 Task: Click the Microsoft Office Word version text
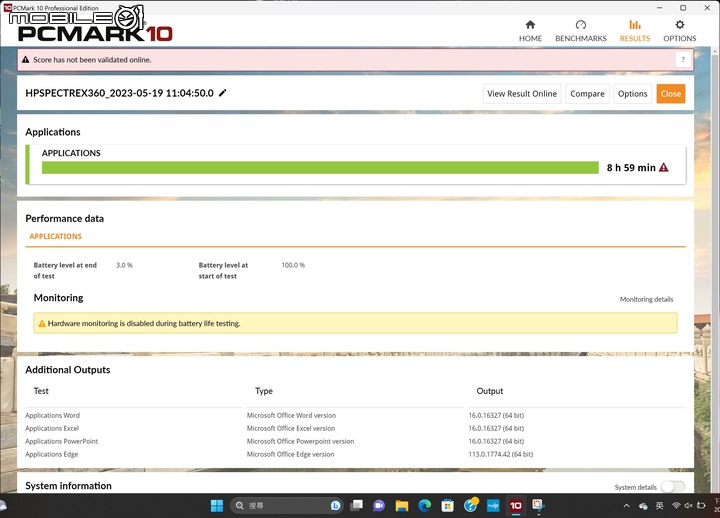(291, 415)
